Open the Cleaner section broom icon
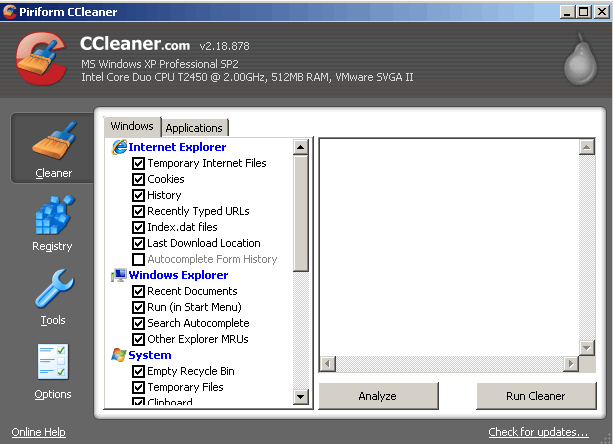 [54, 140]
